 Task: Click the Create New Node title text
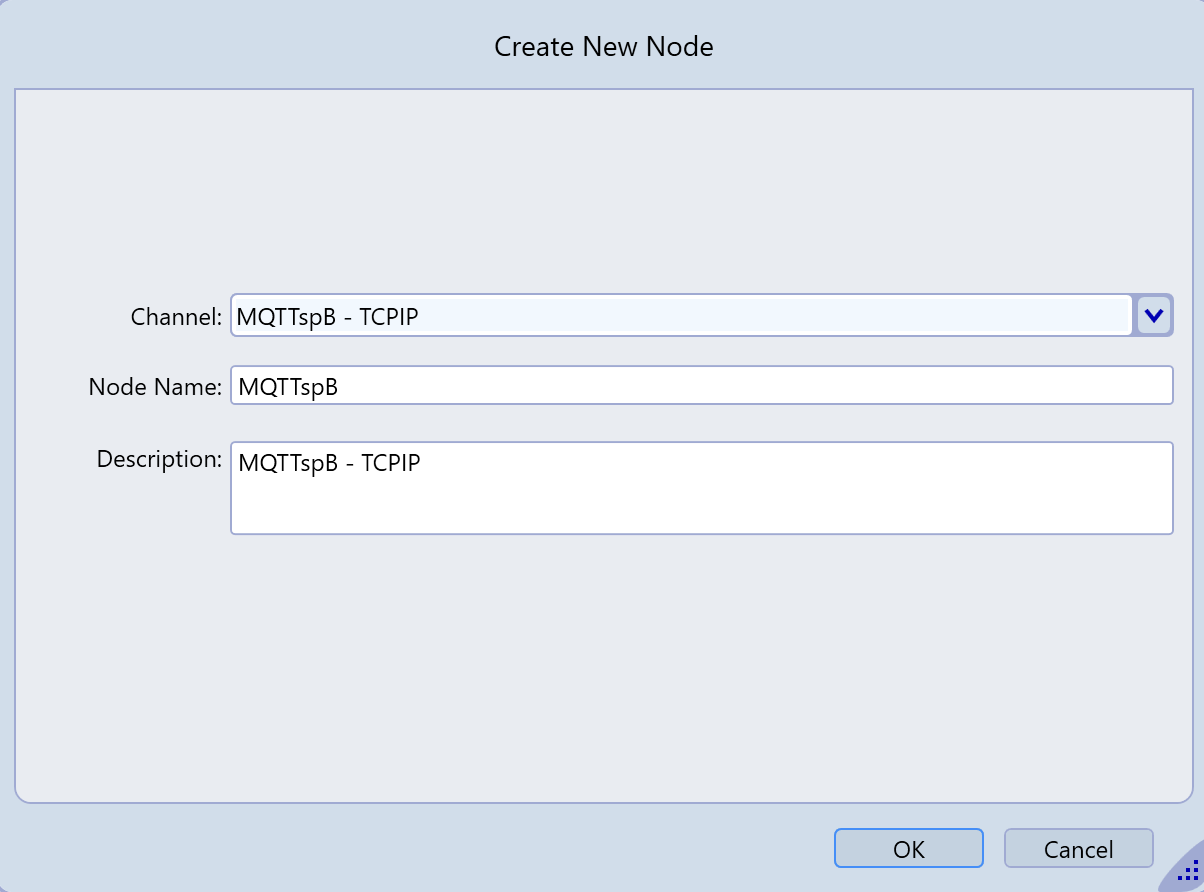click(x=603, y=47)
